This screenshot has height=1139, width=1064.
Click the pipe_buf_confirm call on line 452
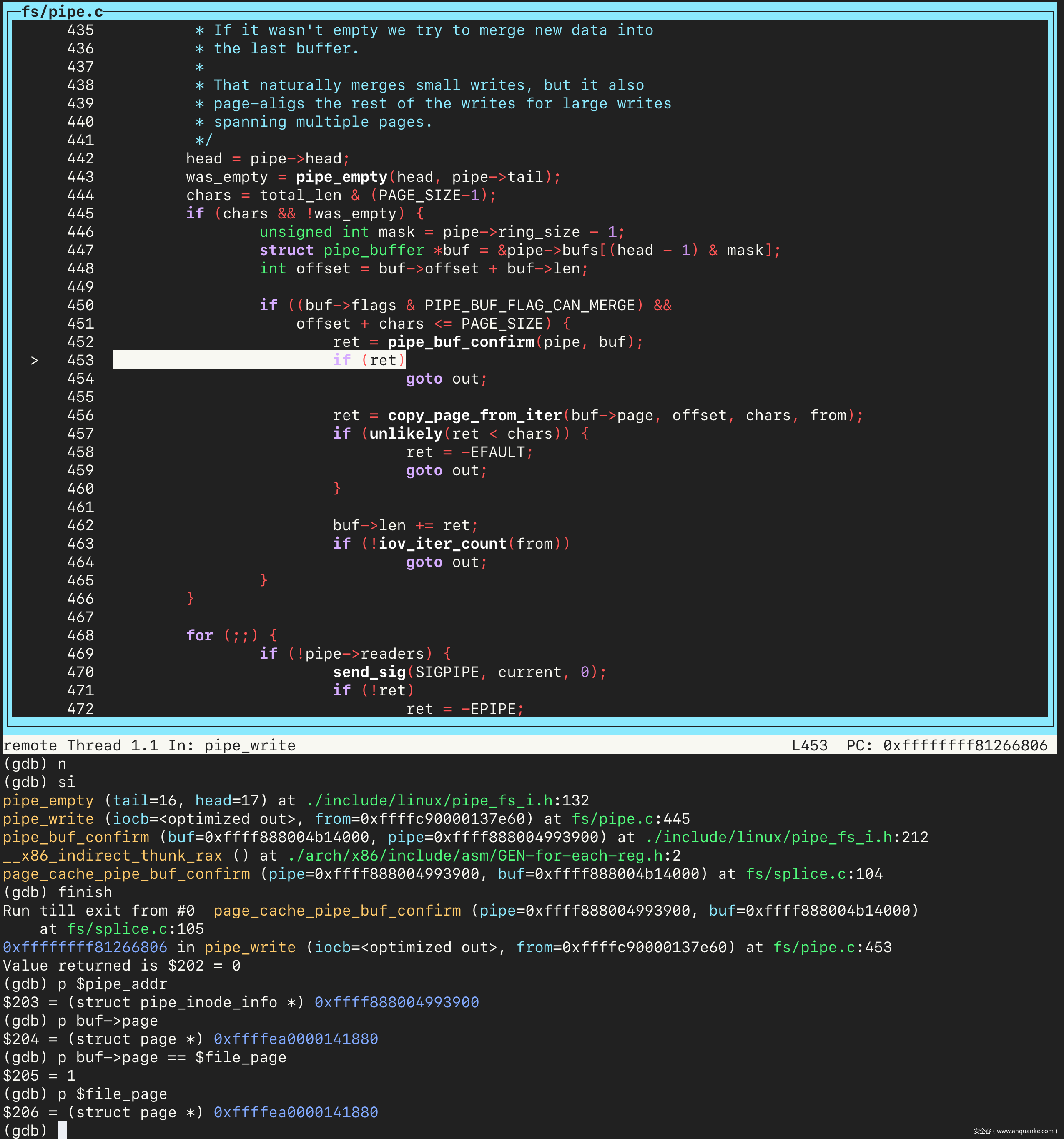tap(461, 342)
